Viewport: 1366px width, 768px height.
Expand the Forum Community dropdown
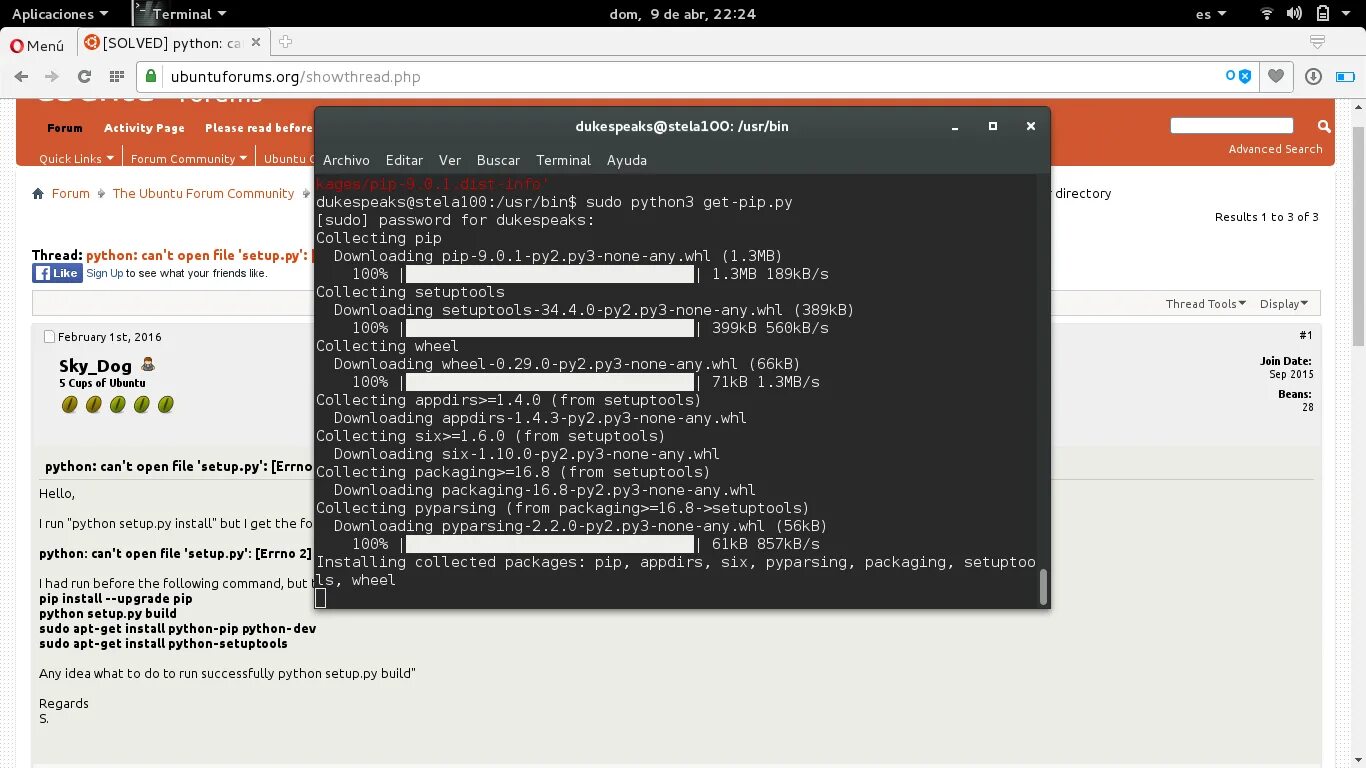[x=189, y=158]
